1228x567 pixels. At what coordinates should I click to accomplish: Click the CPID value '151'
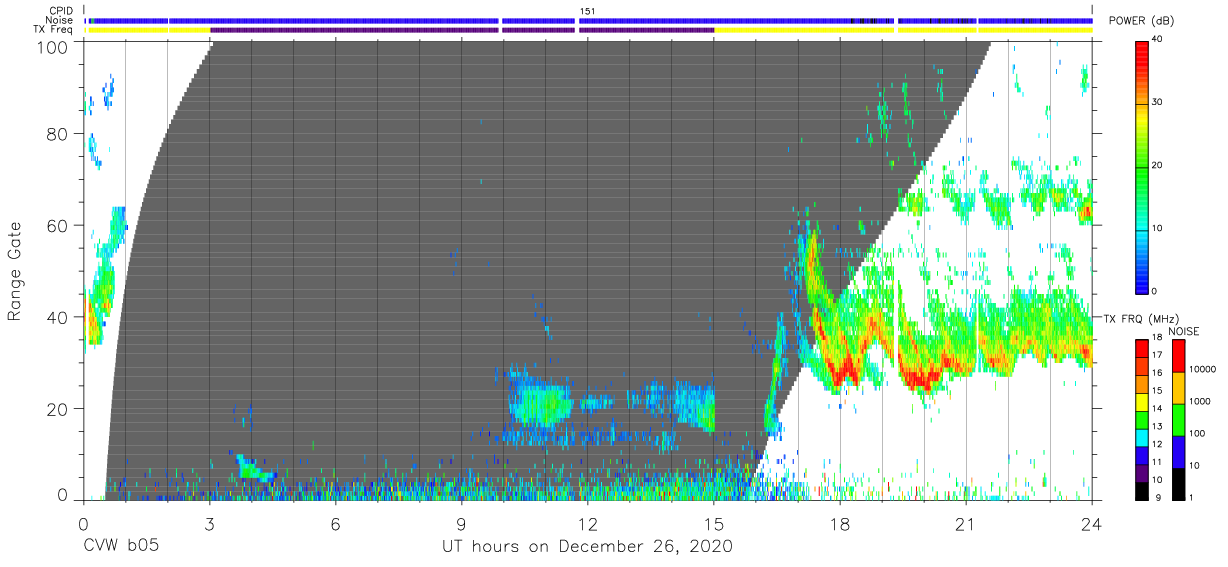point(586,11)
